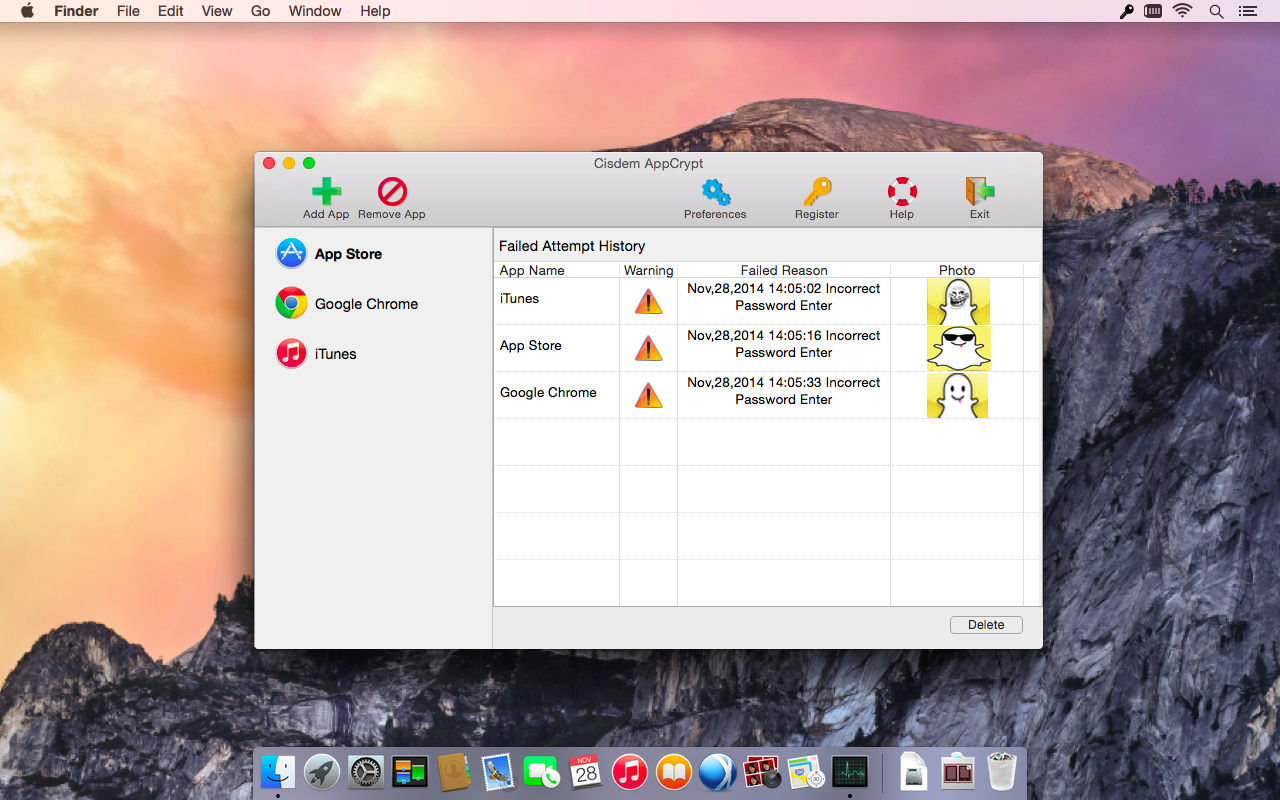Select the App Store cell in the history table
The height and width of the screenshot is (800, 1280).
(x=531, y=345)
